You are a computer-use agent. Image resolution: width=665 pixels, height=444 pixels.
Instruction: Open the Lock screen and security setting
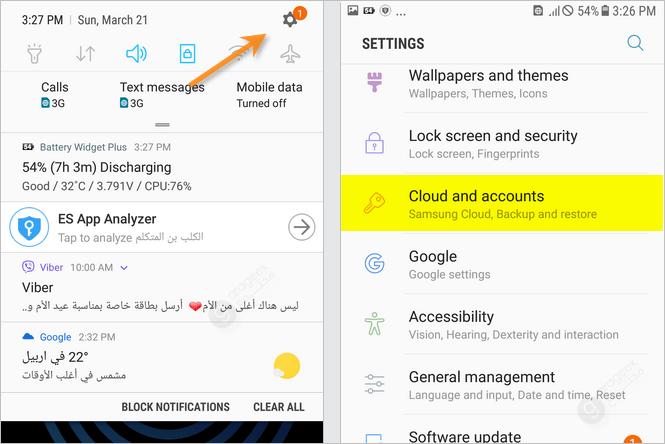pyautogui.click(x=502, y=143)
